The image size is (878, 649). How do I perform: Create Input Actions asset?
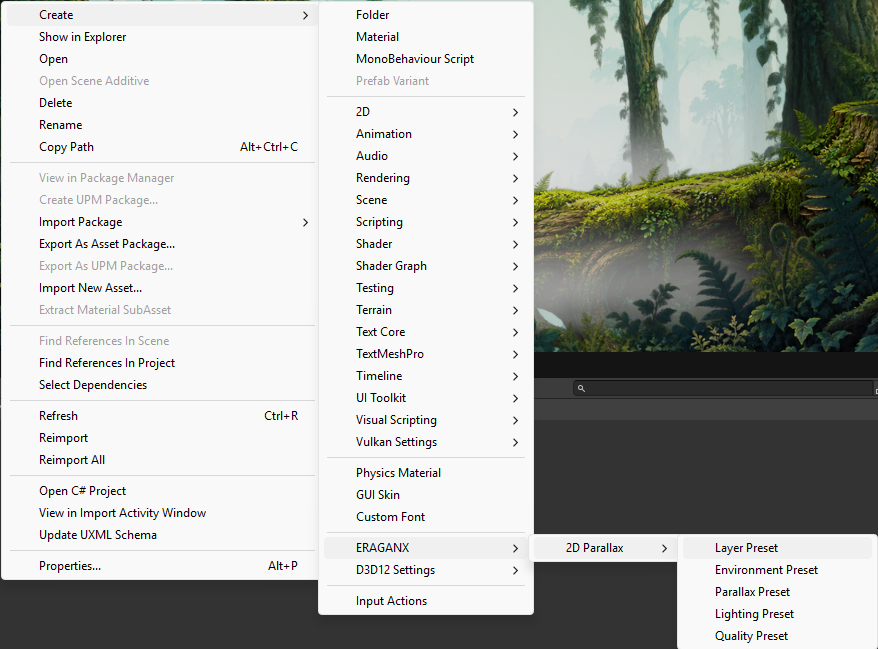(426, 601)
